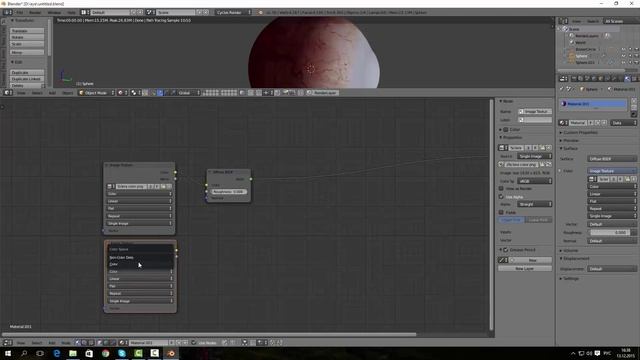The height and width of the screenshot is (360, 640).
Task: Open File menu in top bar
Action: tap(20, 13)
